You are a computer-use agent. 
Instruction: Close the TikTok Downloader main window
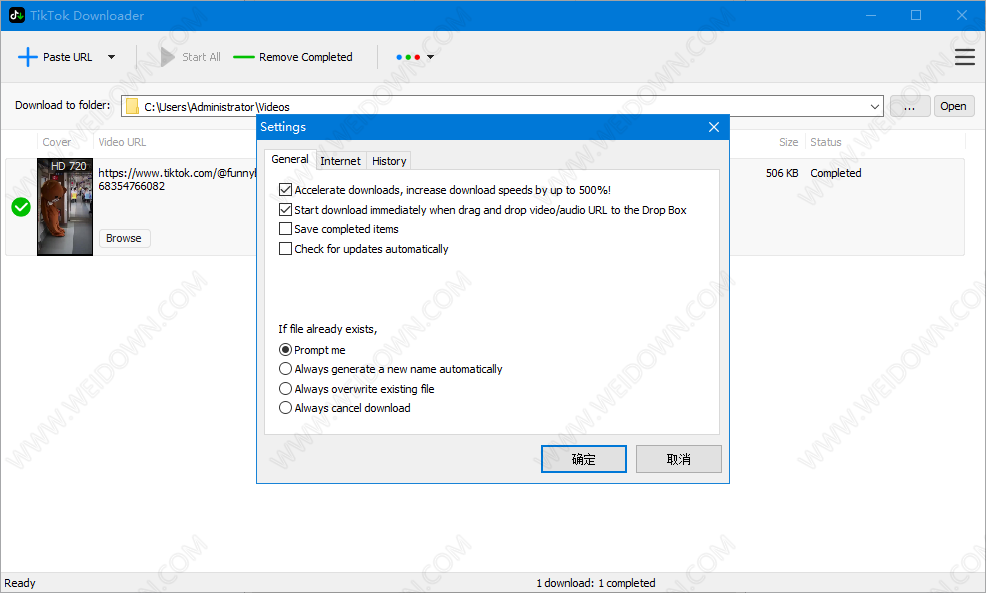962,15
